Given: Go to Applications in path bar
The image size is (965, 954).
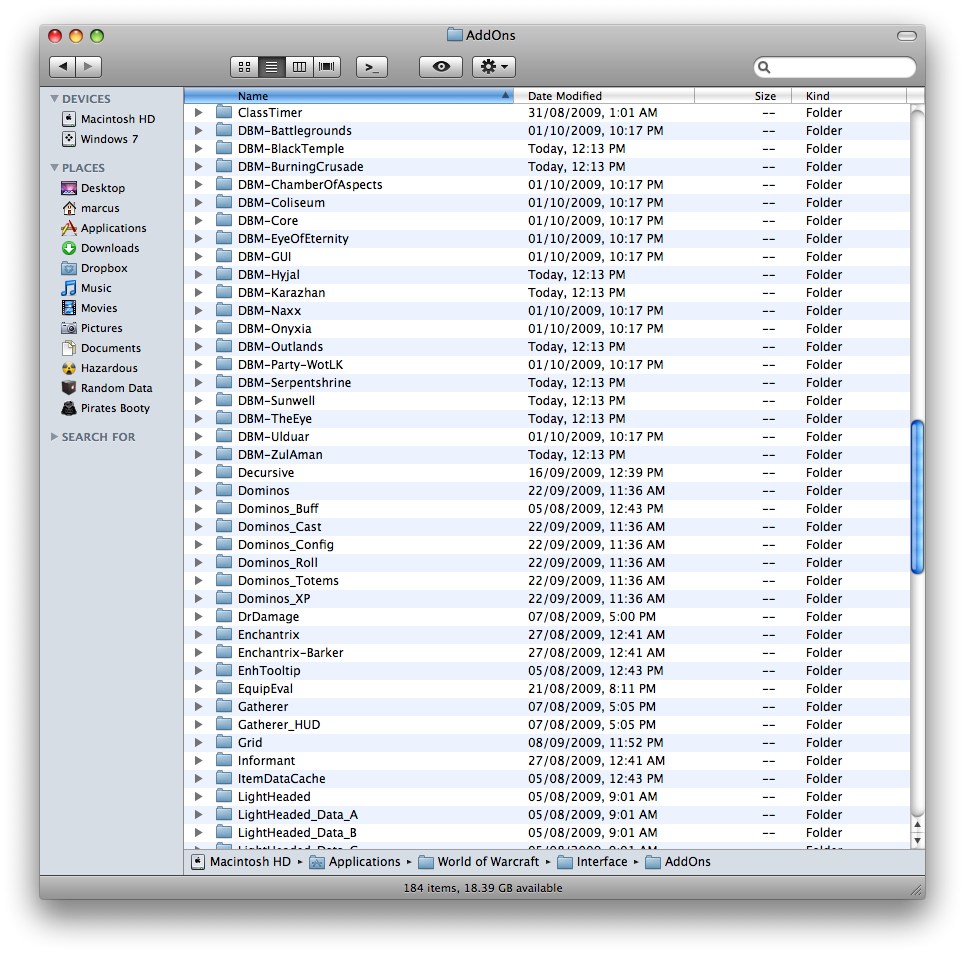Looking at the screenshot, I should tap(355, 862).
